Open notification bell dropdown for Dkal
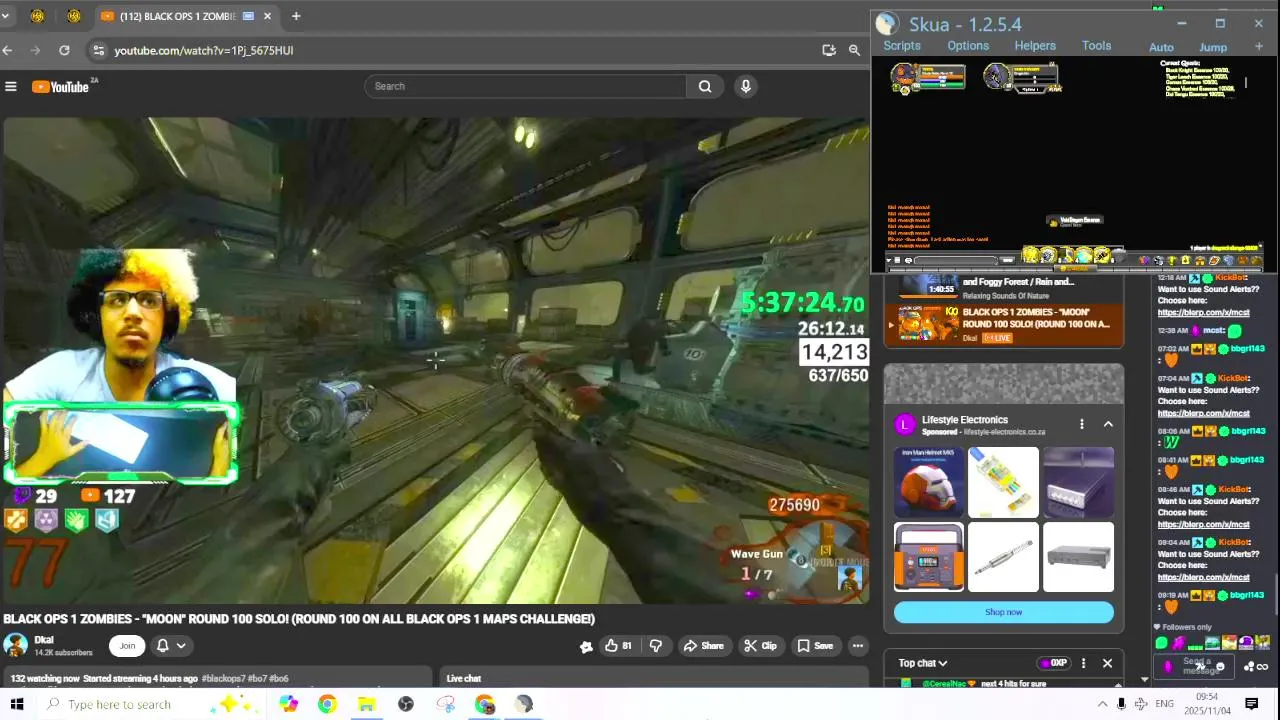 (171, 646)
